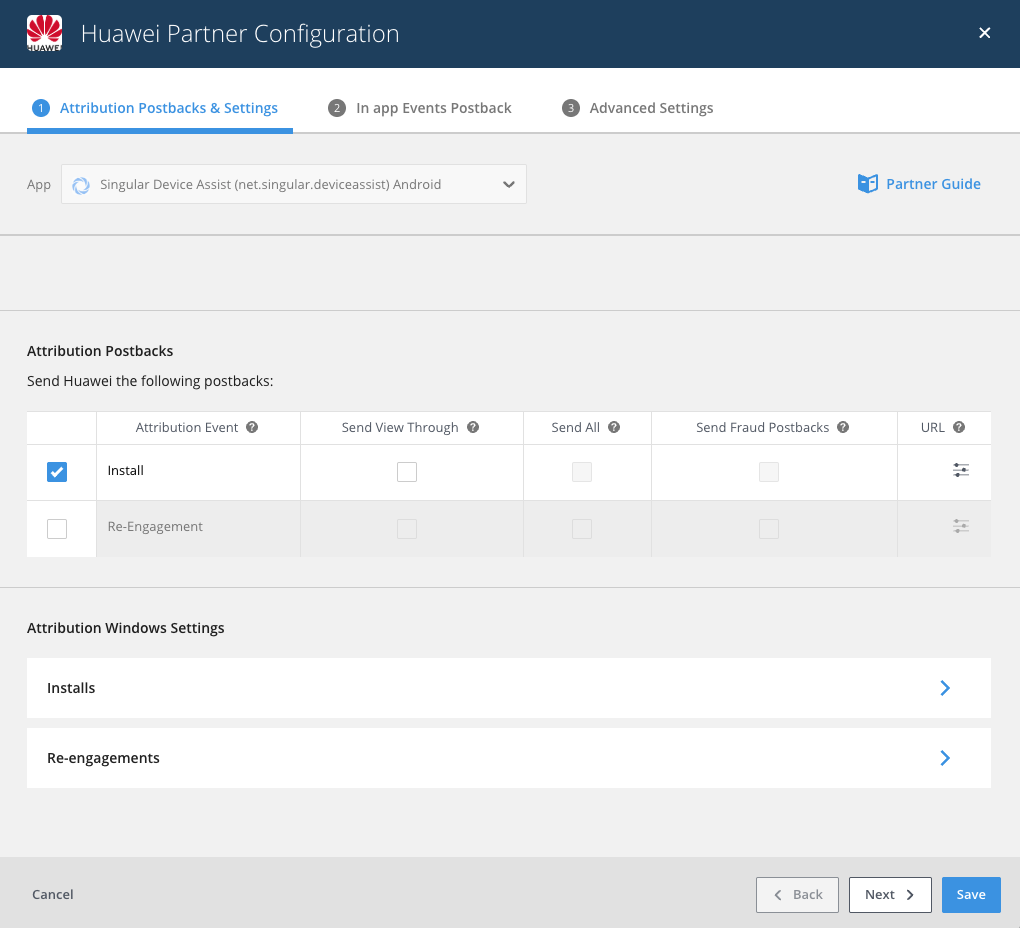Image resolution: width=1020 pixels, height=928 pixels.
Task: Click 'Send Huawei the following postbacks:' text
Action: pos(150,381)
